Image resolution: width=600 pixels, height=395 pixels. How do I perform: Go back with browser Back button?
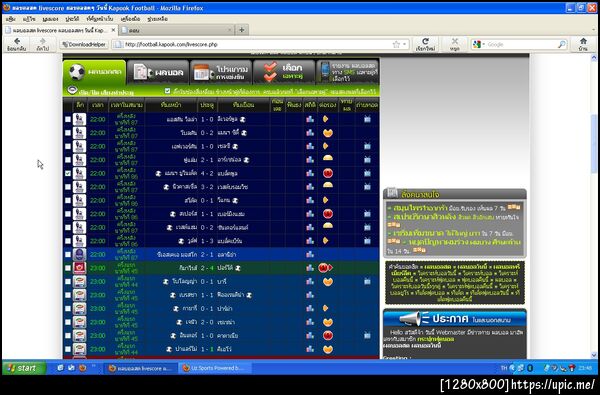tap(16, 44)
